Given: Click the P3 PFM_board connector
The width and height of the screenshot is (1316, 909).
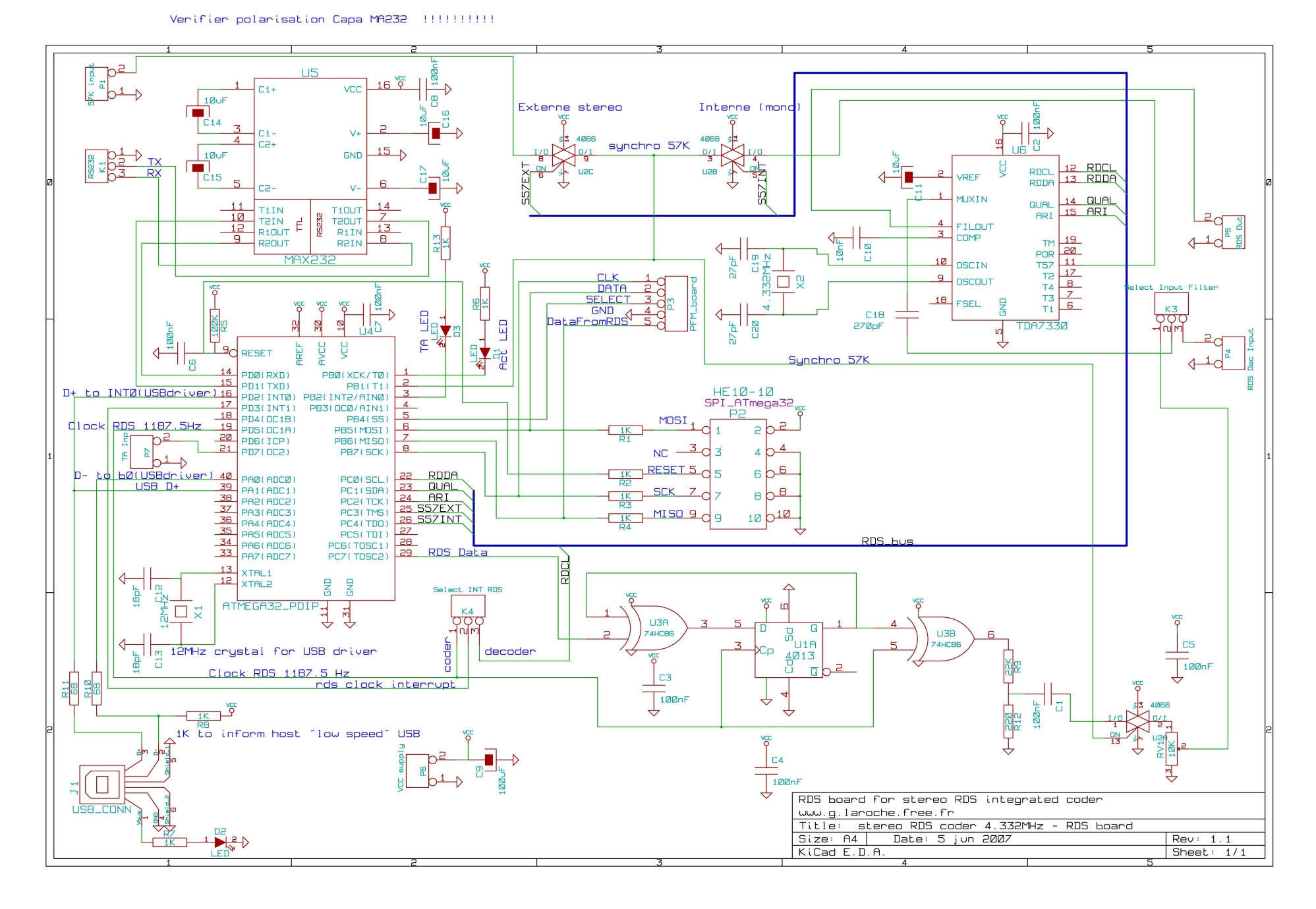Looking at the screenshot, I should tap(675, 304).
